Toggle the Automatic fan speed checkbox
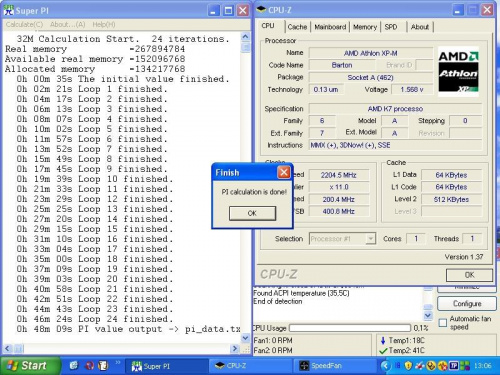Image resolution: width=500 pixels, height=375 pixels. [x=443, y=323]
